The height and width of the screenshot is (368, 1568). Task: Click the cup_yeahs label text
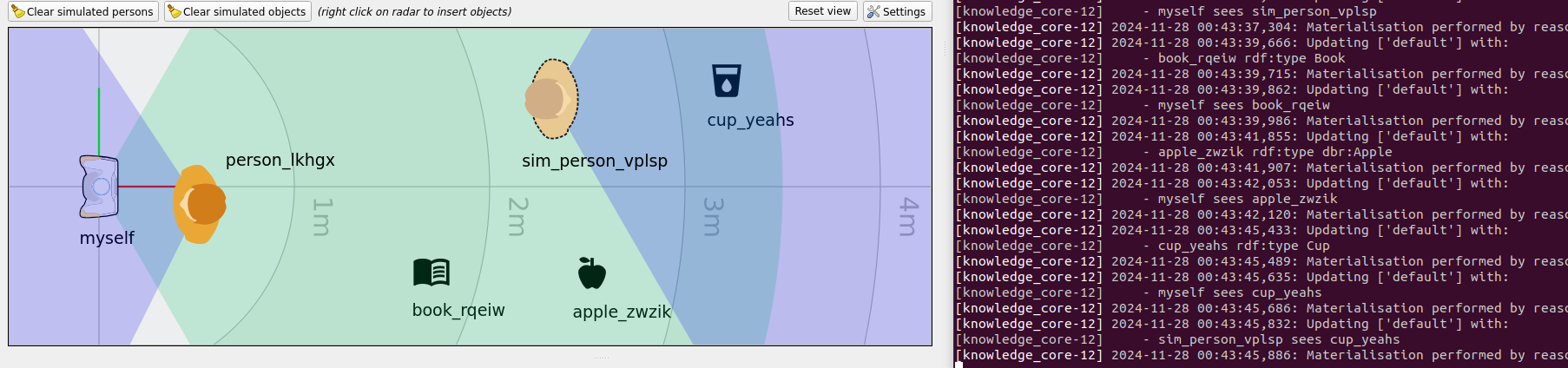(x=750, y=121)
